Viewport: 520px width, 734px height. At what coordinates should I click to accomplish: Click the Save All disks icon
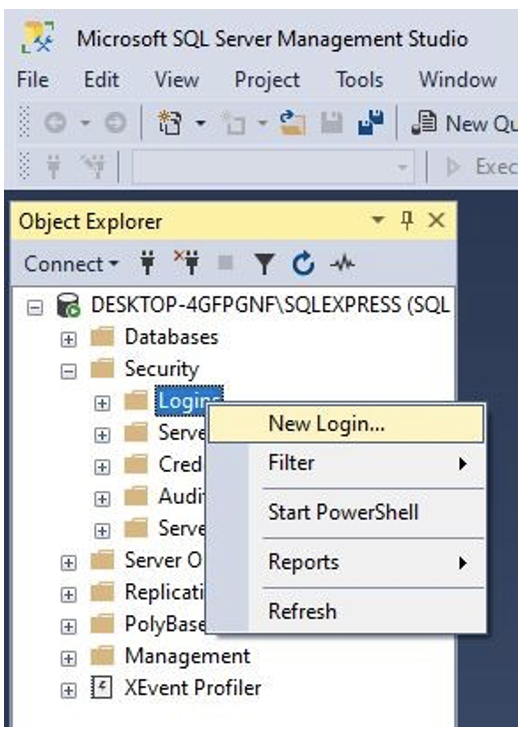coord(370,123)
